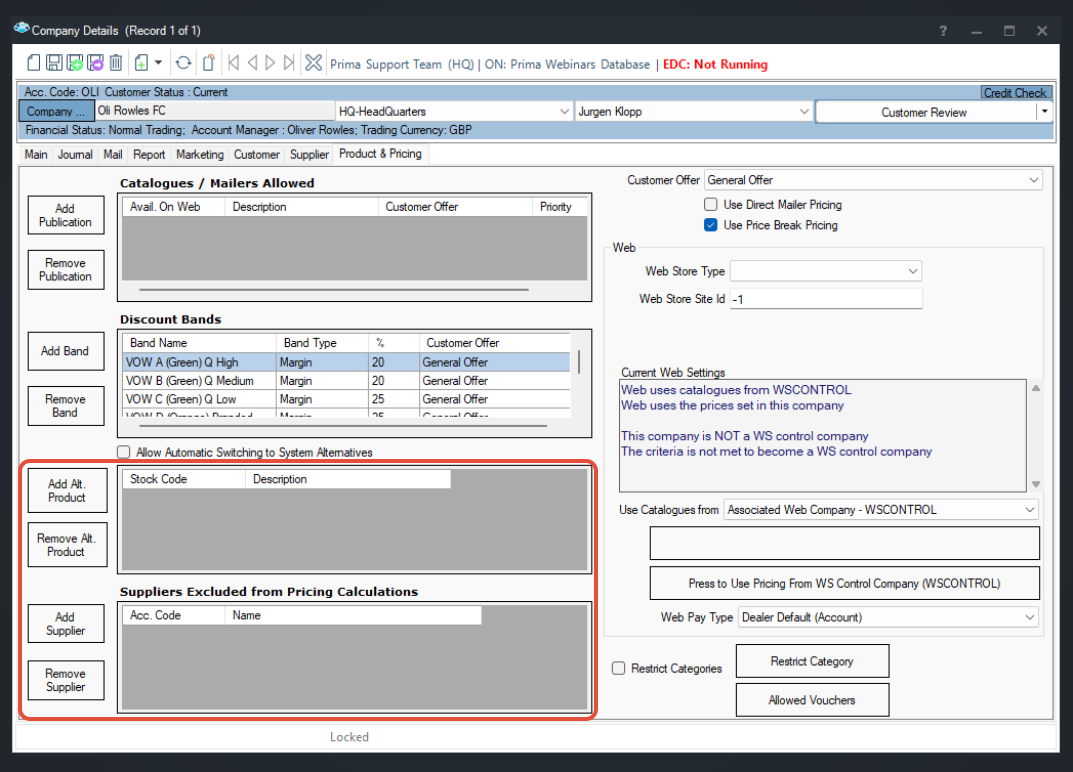Click the Band Name column header
The image size is (1073, 772).
[x=199, y=343]
